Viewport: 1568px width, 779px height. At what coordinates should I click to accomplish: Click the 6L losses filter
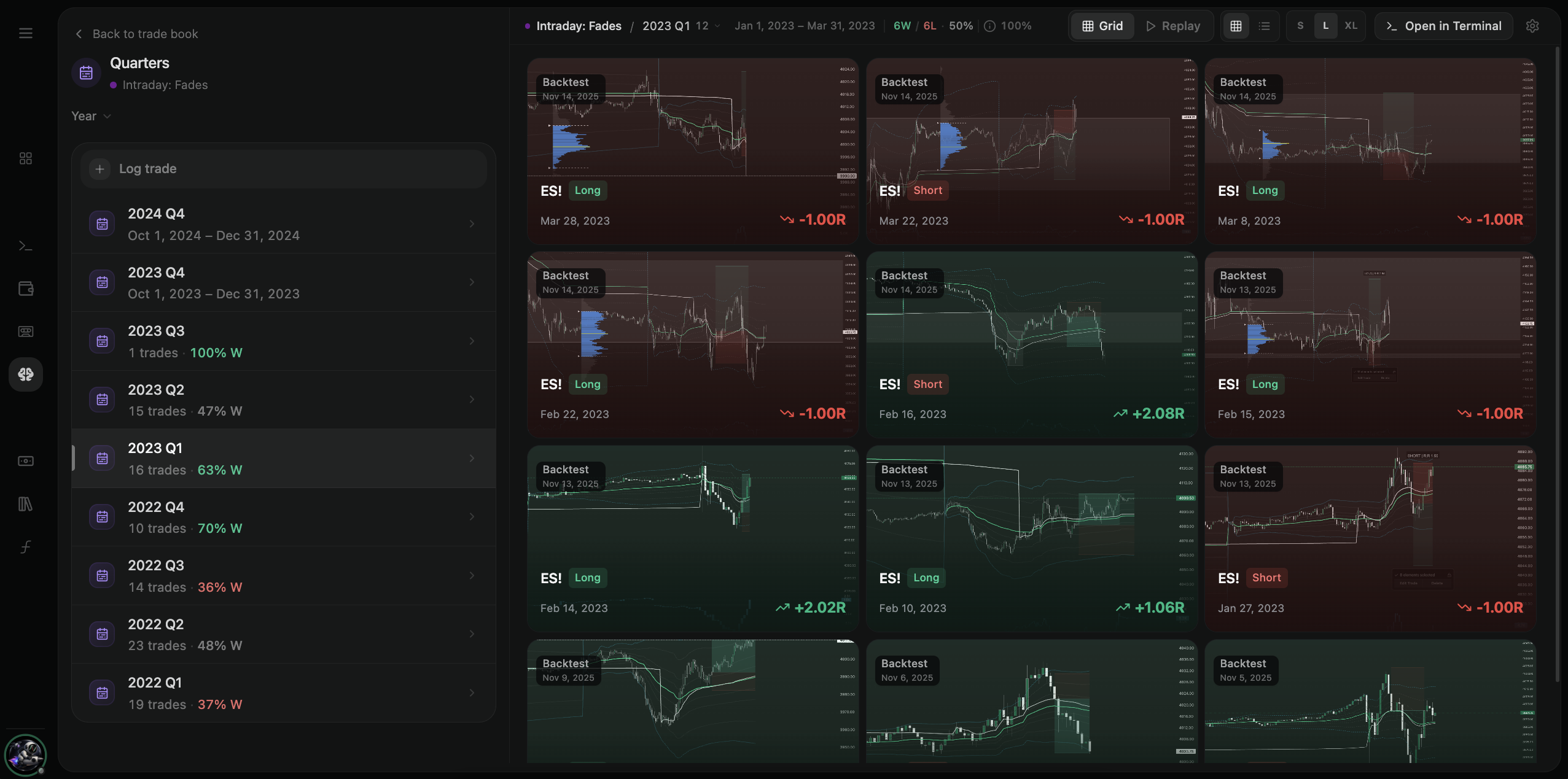(x=930, y=26)
